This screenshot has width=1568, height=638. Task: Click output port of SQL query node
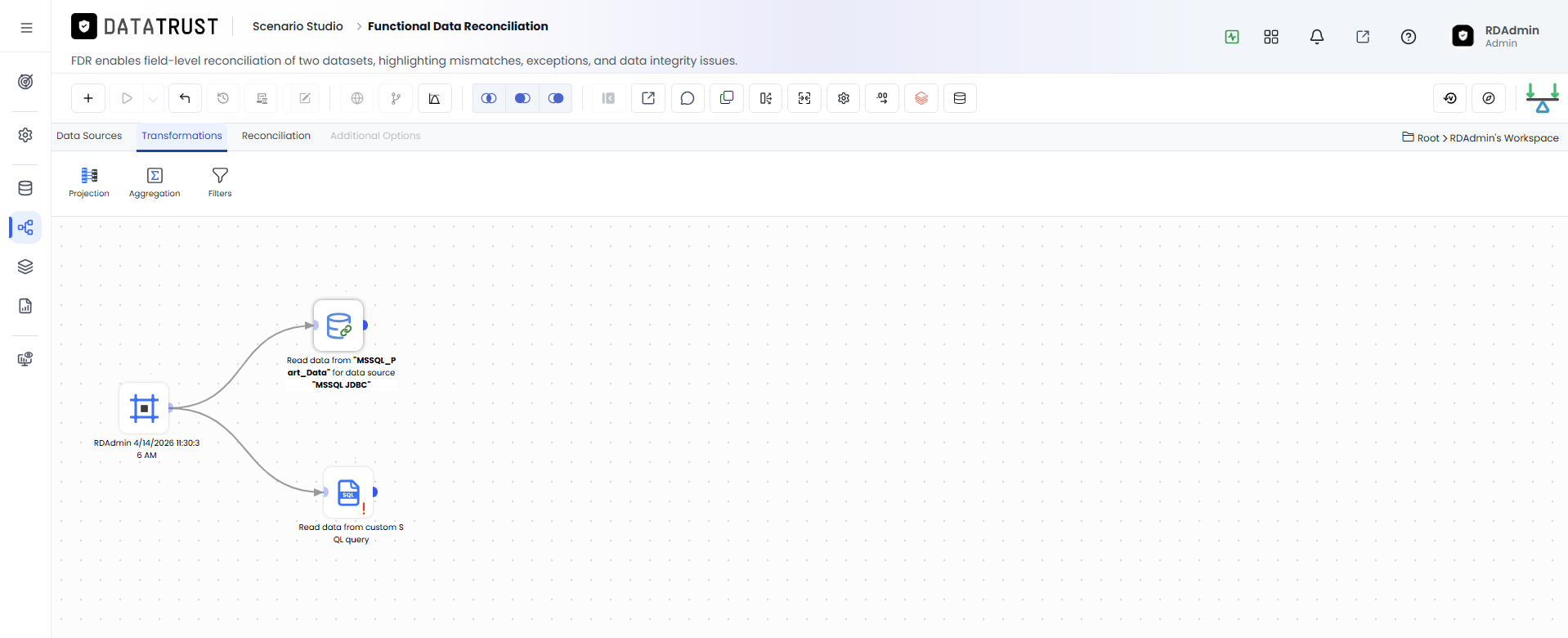click(374, 492)
